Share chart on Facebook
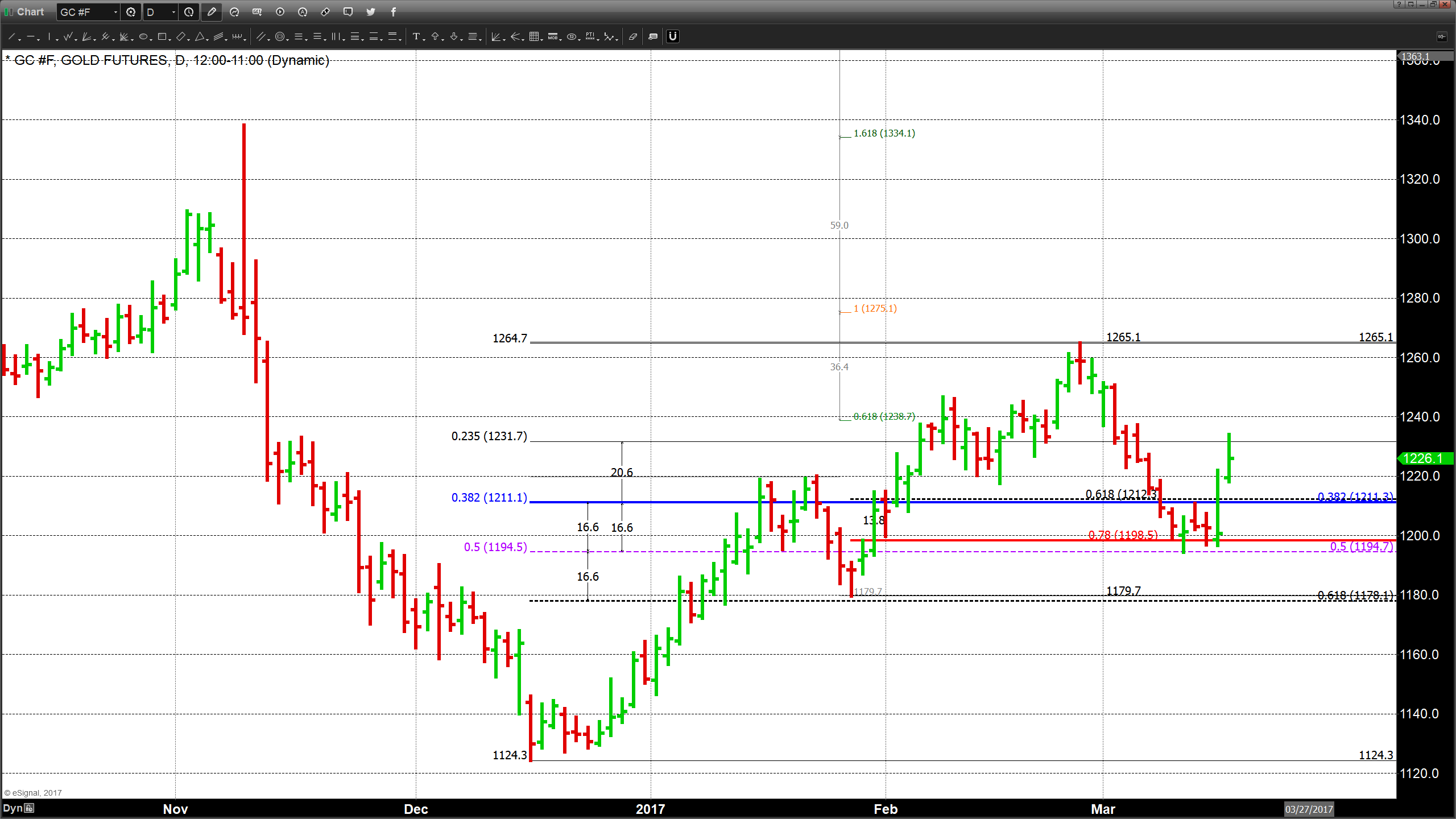1456x819 pixels. [x=393, y=12]
